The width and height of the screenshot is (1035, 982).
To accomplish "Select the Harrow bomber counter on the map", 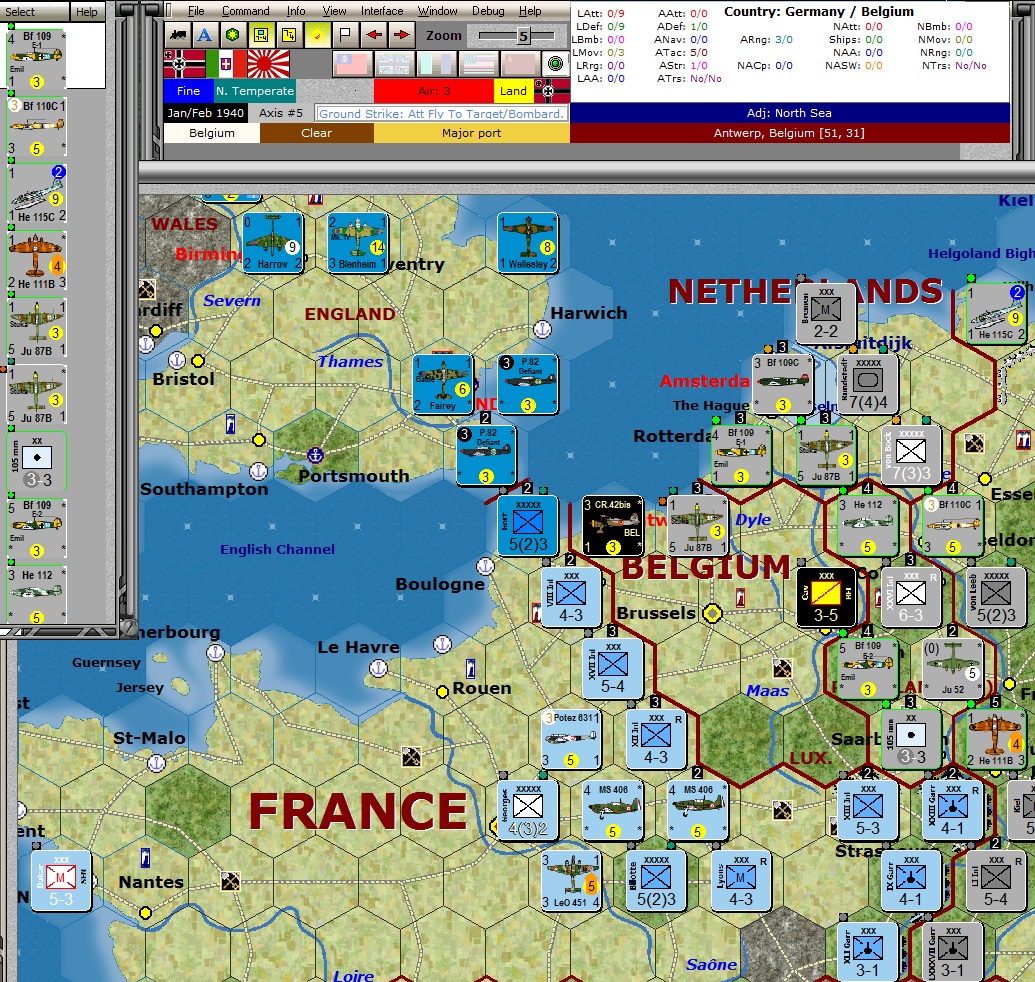I will 273,242.
